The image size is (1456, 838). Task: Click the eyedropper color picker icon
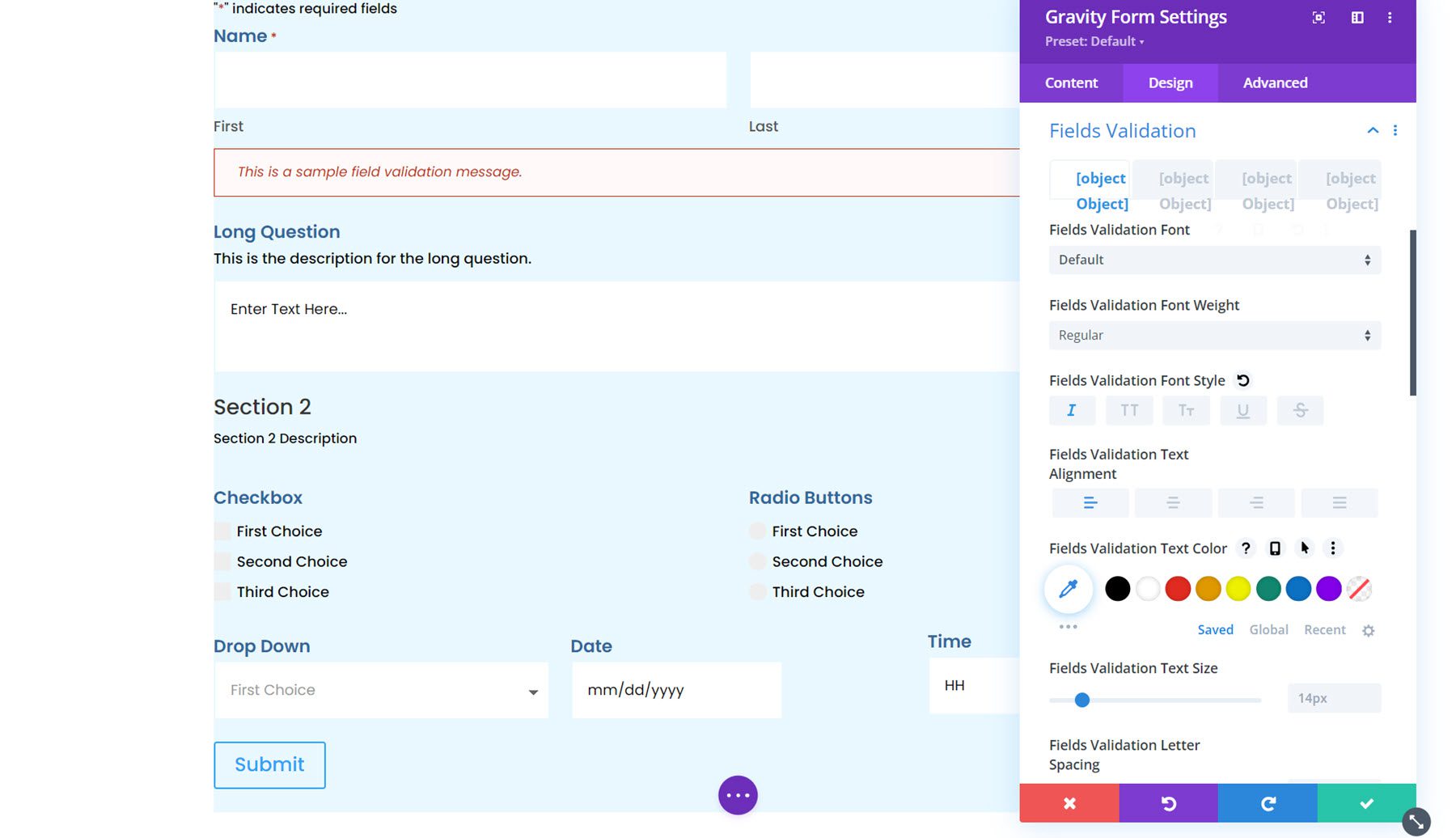pos(1068,589)
